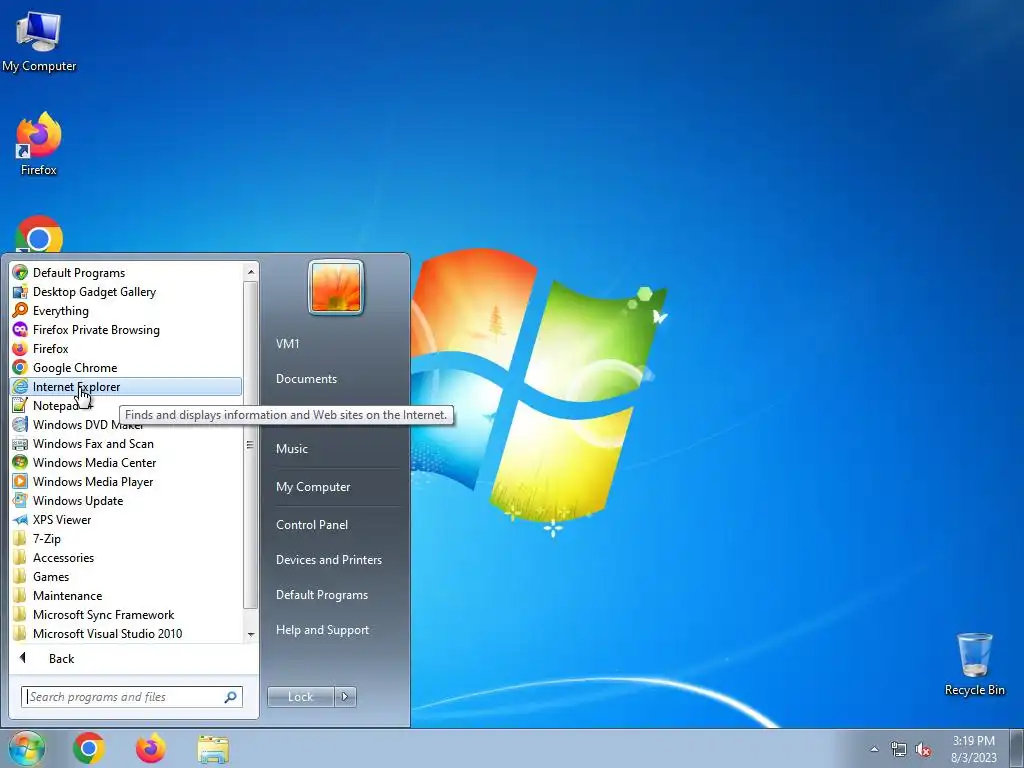Open Windows Fax and Scan

[x=126, y=443]
